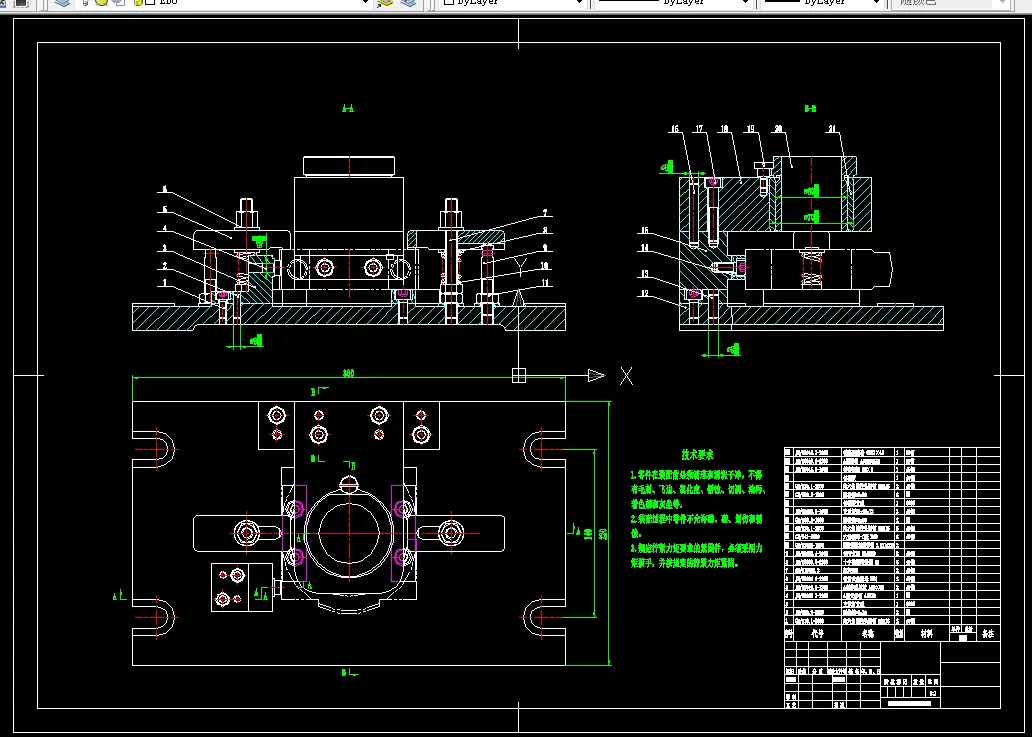
Task: Click the UCS X axis label
Action: (626, 376)
